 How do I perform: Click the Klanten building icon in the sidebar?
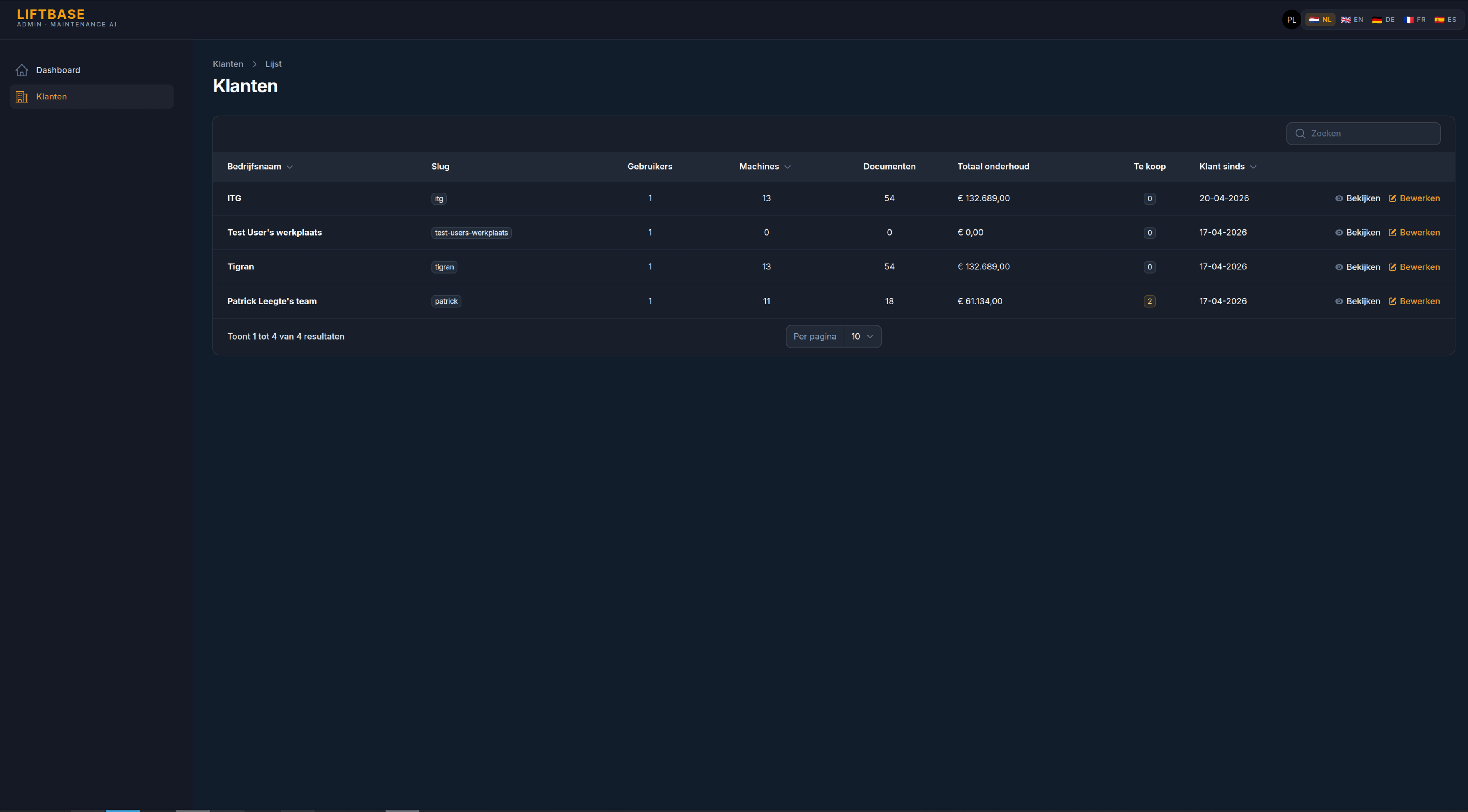pyautogui.click(x=21, y=97)
